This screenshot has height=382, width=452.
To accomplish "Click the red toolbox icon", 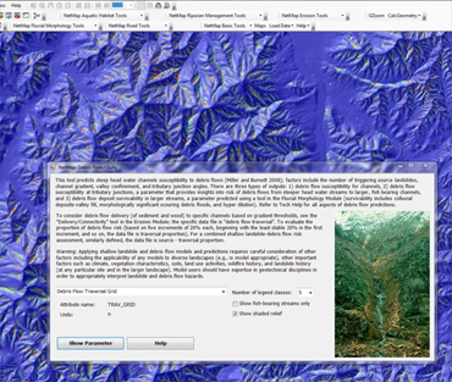I will pyautogui.click(x=17, y=15).
